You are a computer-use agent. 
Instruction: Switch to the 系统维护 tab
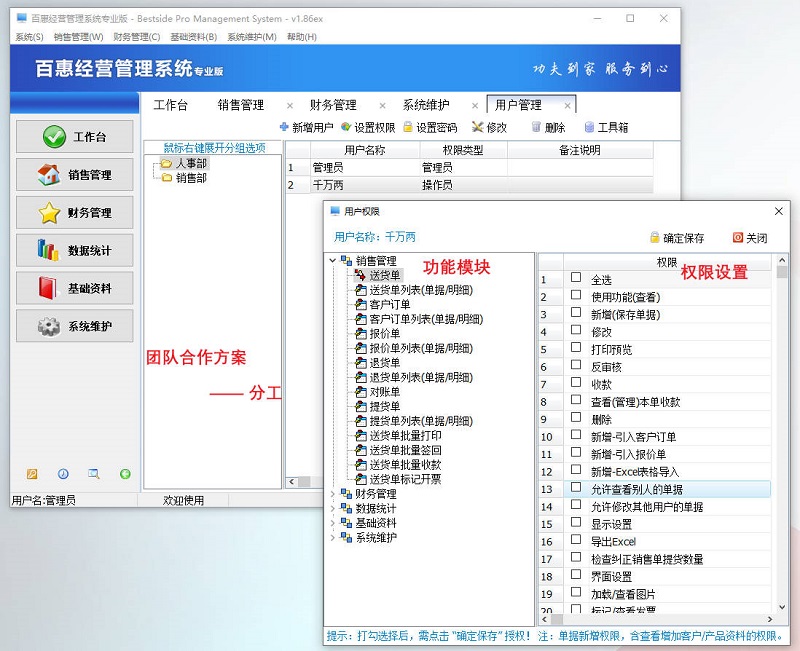pyautogui.click(x=426, y=105)
